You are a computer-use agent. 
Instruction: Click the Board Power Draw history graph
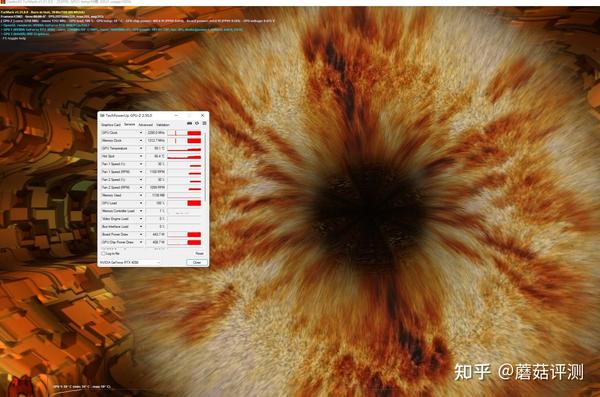(x=184, y=234)
